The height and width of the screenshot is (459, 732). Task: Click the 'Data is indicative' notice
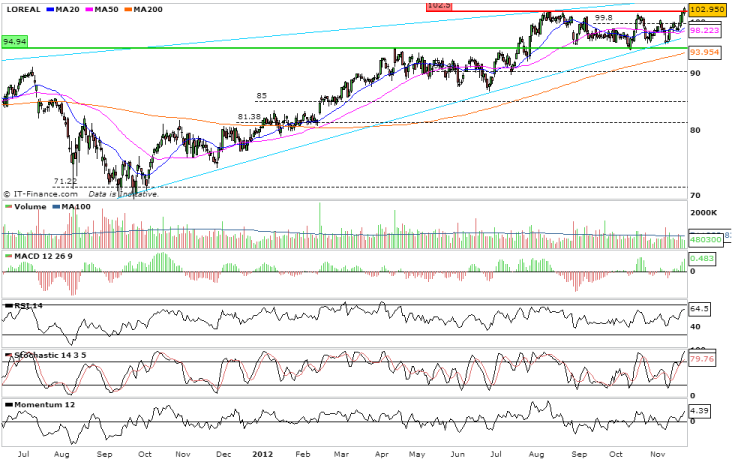(x=124, y=194)
